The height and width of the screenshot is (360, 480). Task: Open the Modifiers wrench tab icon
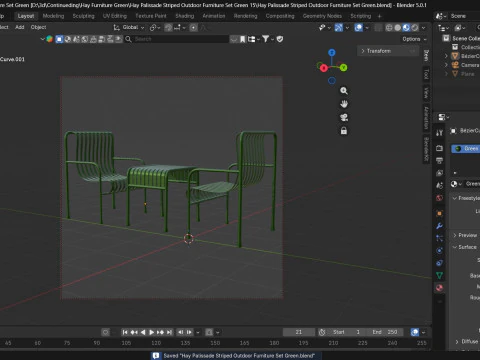click(x=439, y=226)
